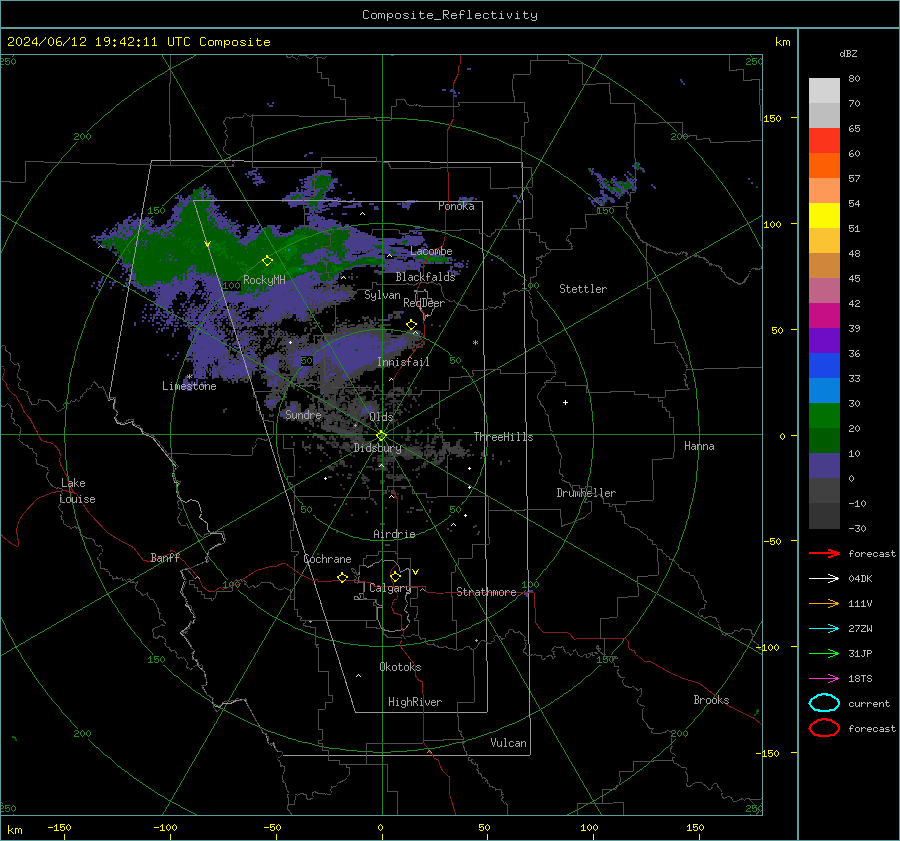
Task: Click the Innisfail label on map
Action: [x=403, y=362]
